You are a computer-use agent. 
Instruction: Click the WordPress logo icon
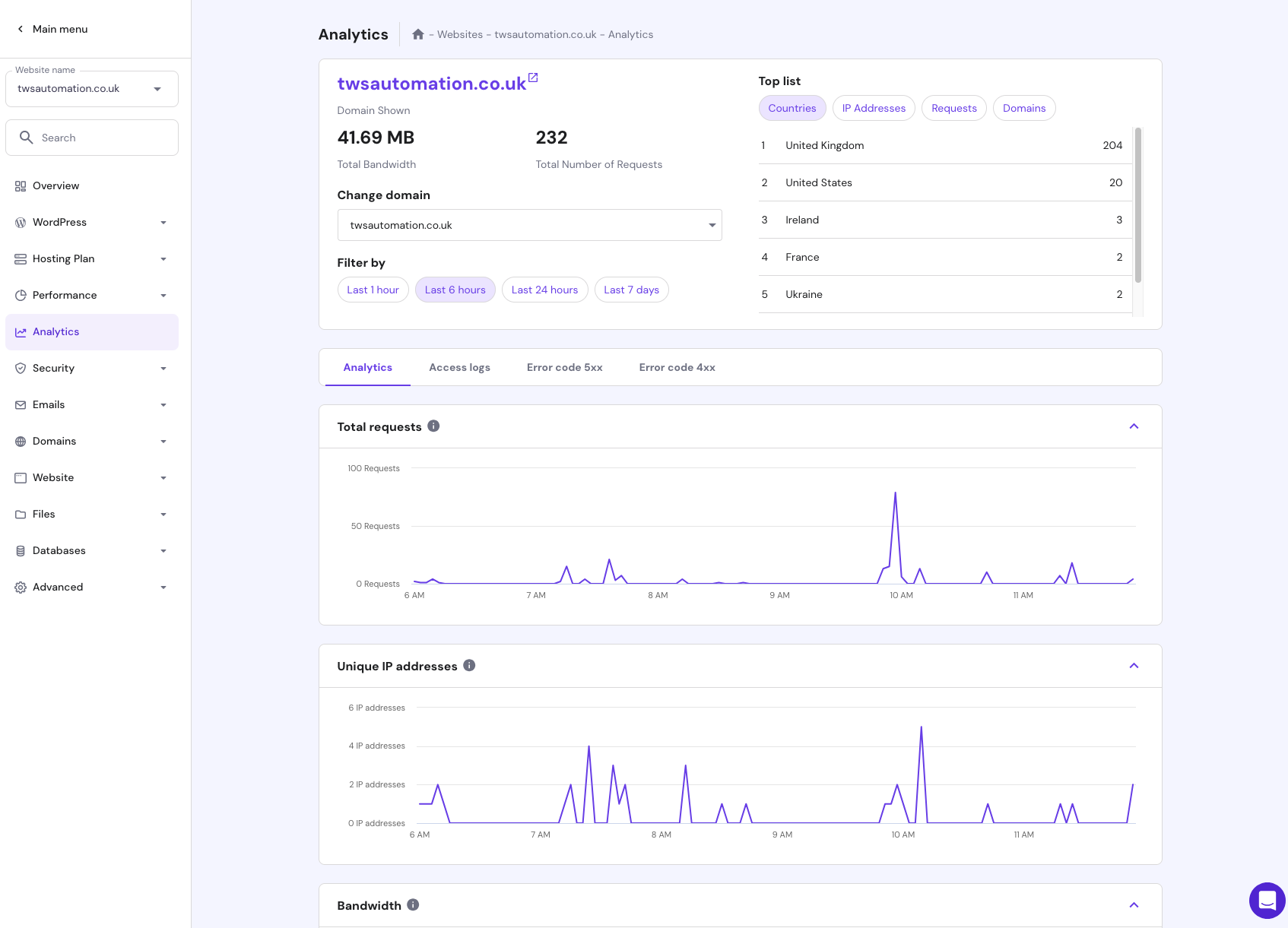(21, 223)
